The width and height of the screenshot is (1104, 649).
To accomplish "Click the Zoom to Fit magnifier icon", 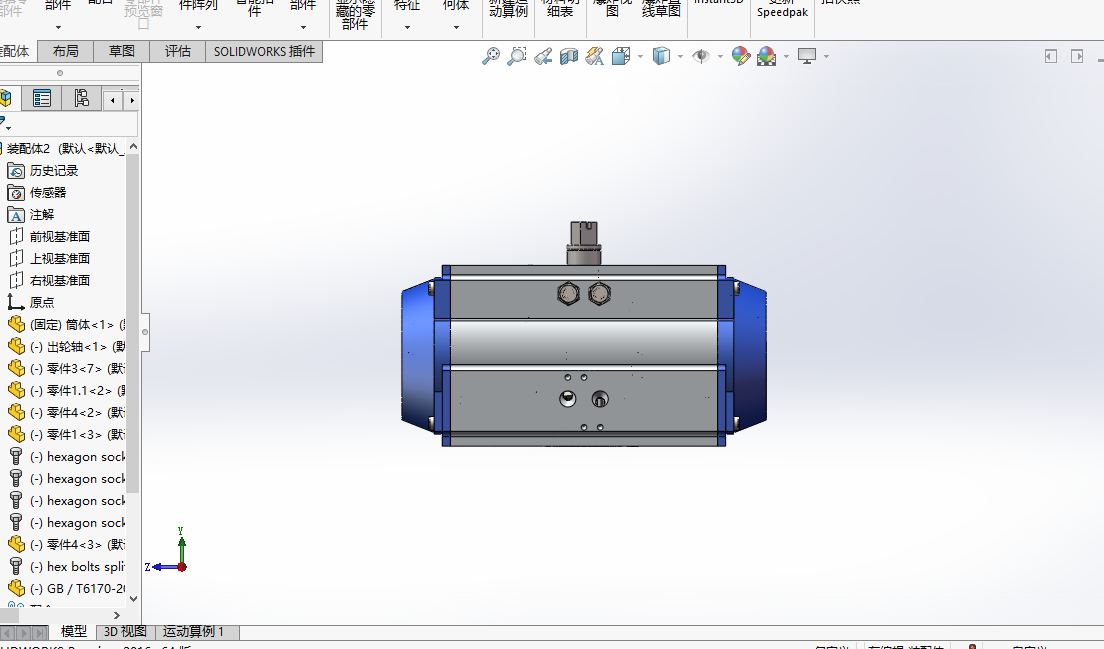I will click(x=491, y=56).
